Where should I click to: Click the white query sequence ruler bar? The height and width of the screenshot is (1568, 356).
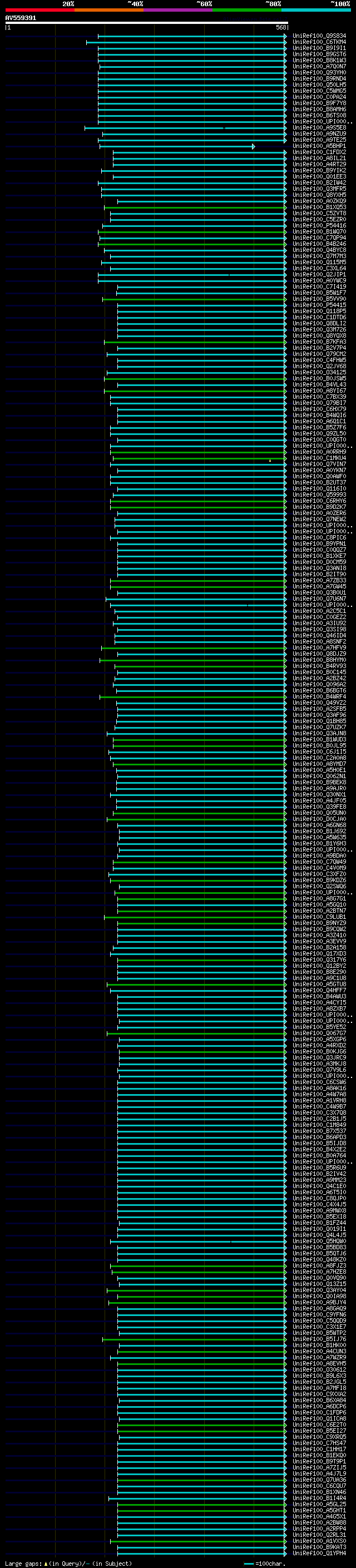tap(146, 23)
